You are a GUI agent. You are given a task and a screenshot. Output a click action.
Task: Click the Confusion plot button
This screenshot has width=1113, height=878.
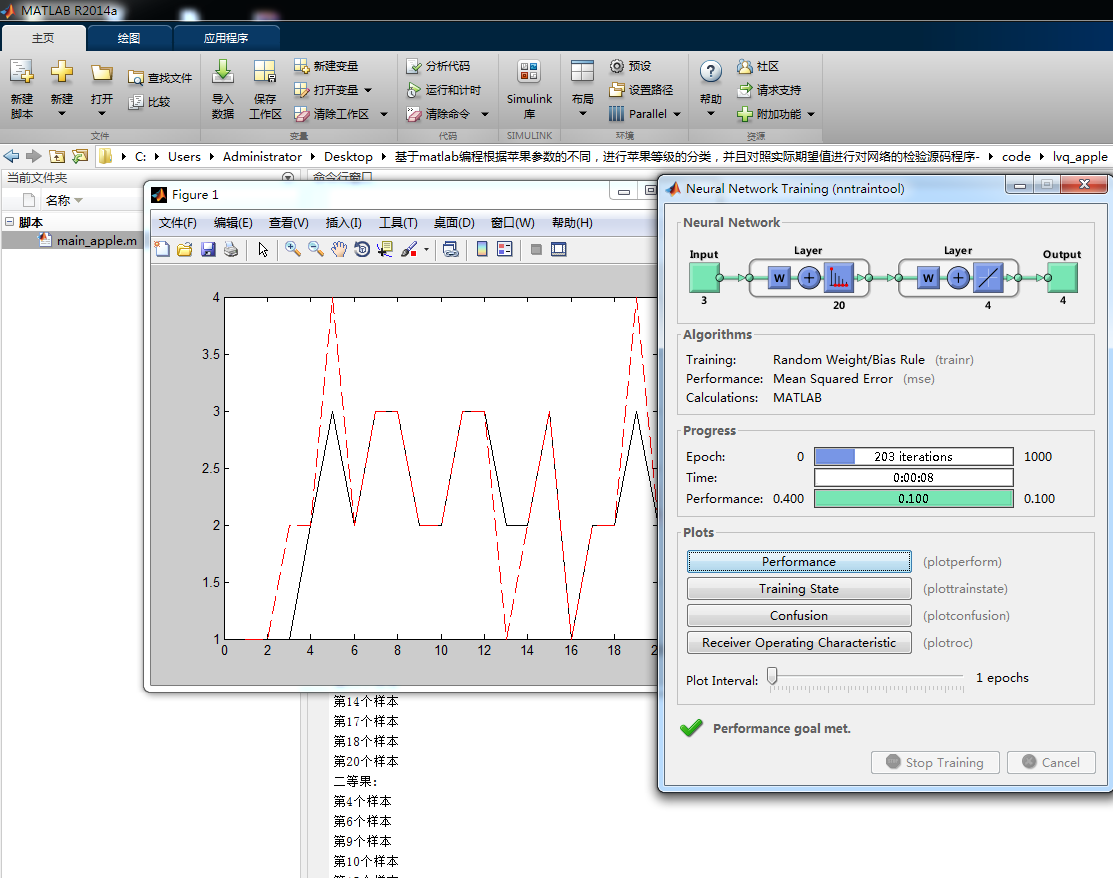[x=799, y=615]
